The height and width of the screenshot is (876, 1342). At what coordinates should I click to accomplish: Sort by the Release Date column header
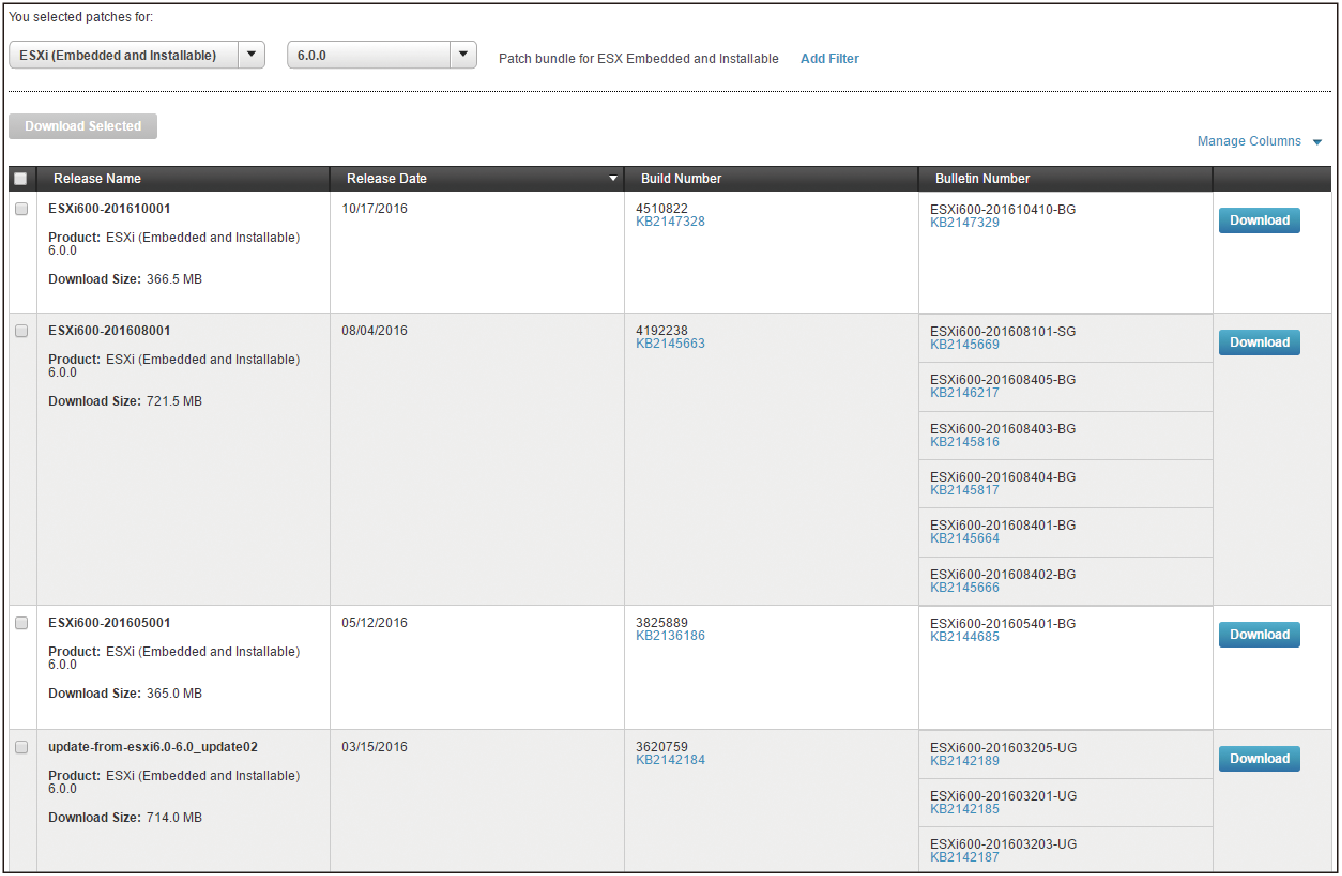[x=387, y=179]
